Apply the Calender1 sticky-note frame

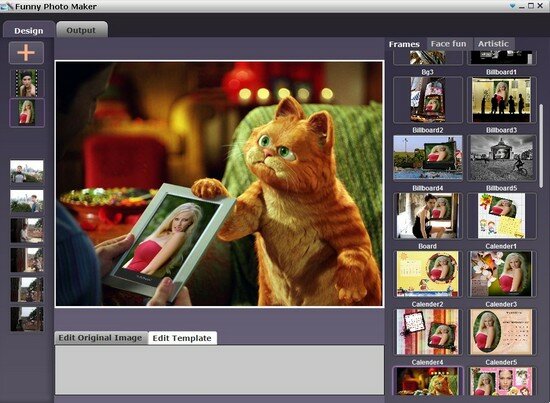502,216
